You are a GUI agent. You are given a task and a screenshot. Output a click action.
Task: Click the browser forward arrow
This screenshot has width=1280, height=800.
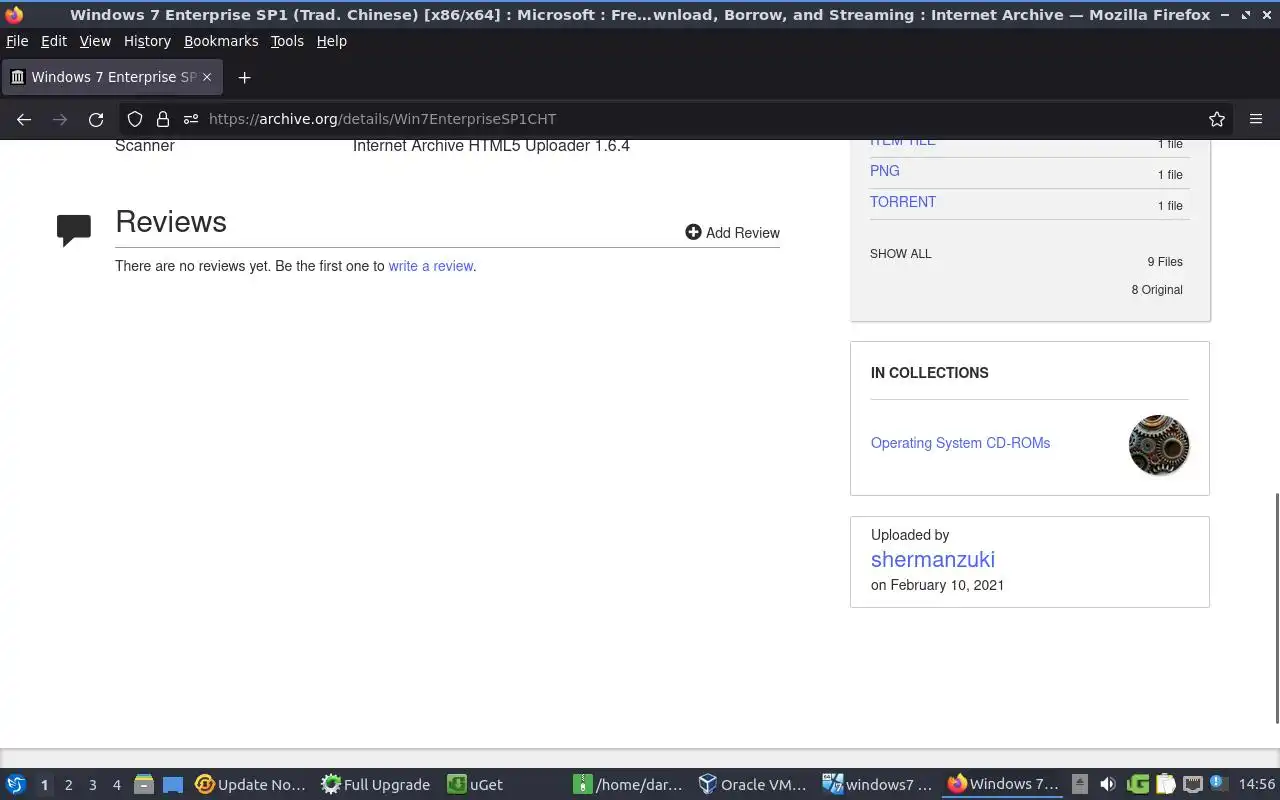tap(60, 119)
